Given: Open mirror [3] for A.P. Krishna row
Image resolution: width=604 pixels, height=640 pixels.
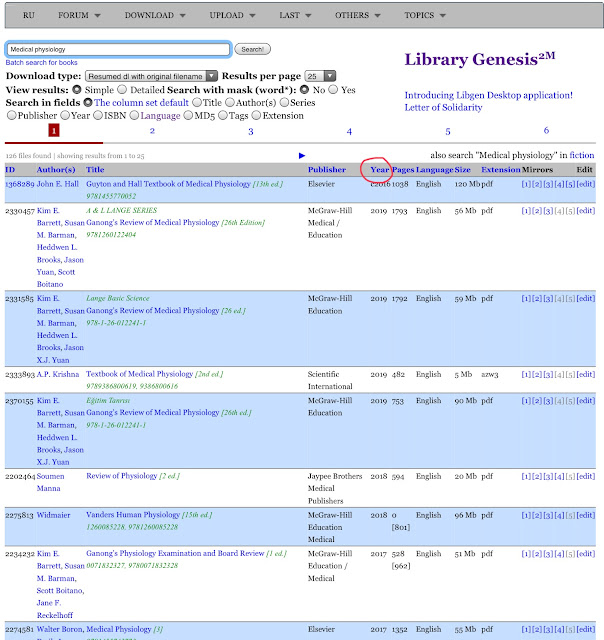Looking at the screenshot, I should (548, 374).
